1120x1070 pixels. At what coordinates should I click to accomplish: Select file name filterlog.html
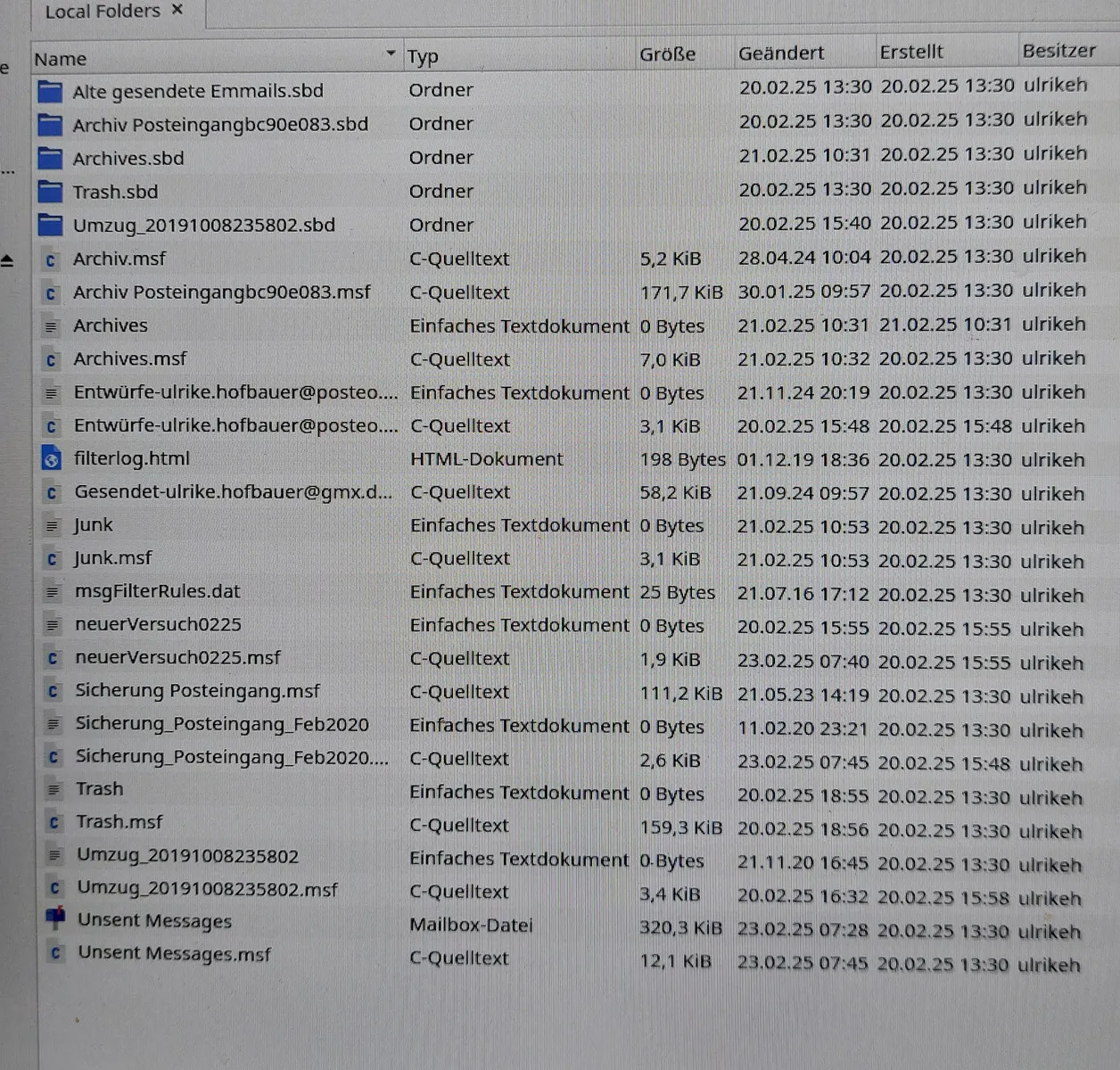[x=132, y=459]
